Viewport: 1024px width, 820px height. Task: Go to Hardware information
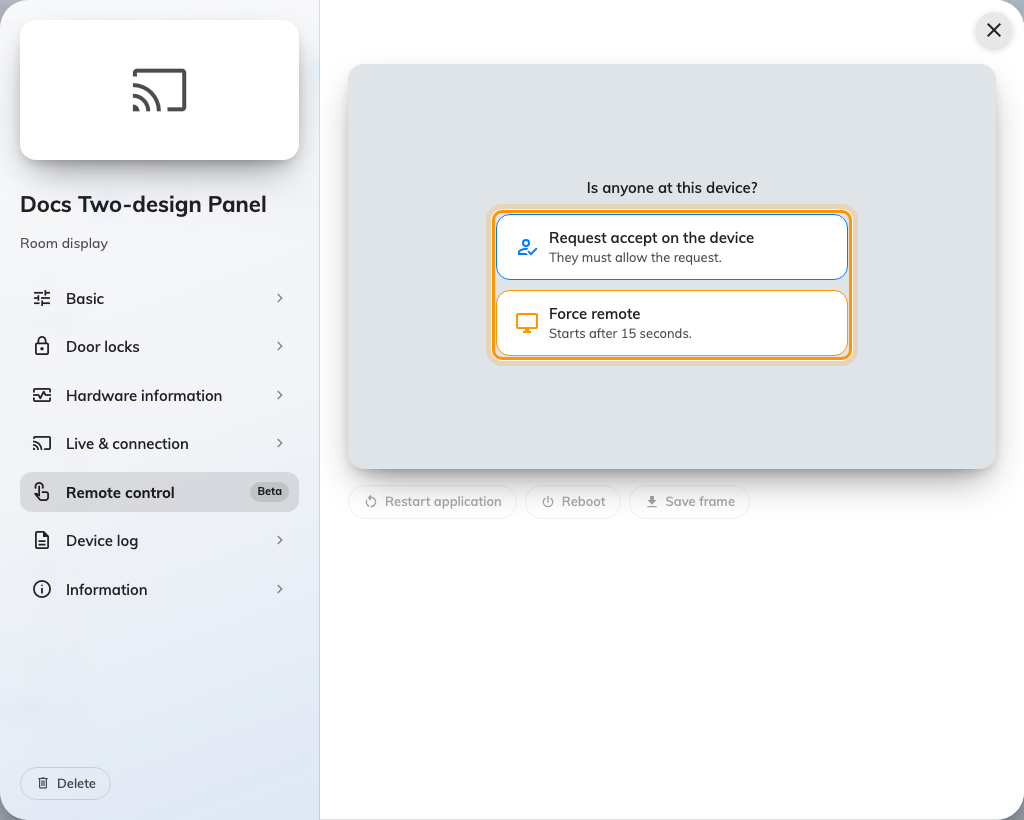pos(159,395)
